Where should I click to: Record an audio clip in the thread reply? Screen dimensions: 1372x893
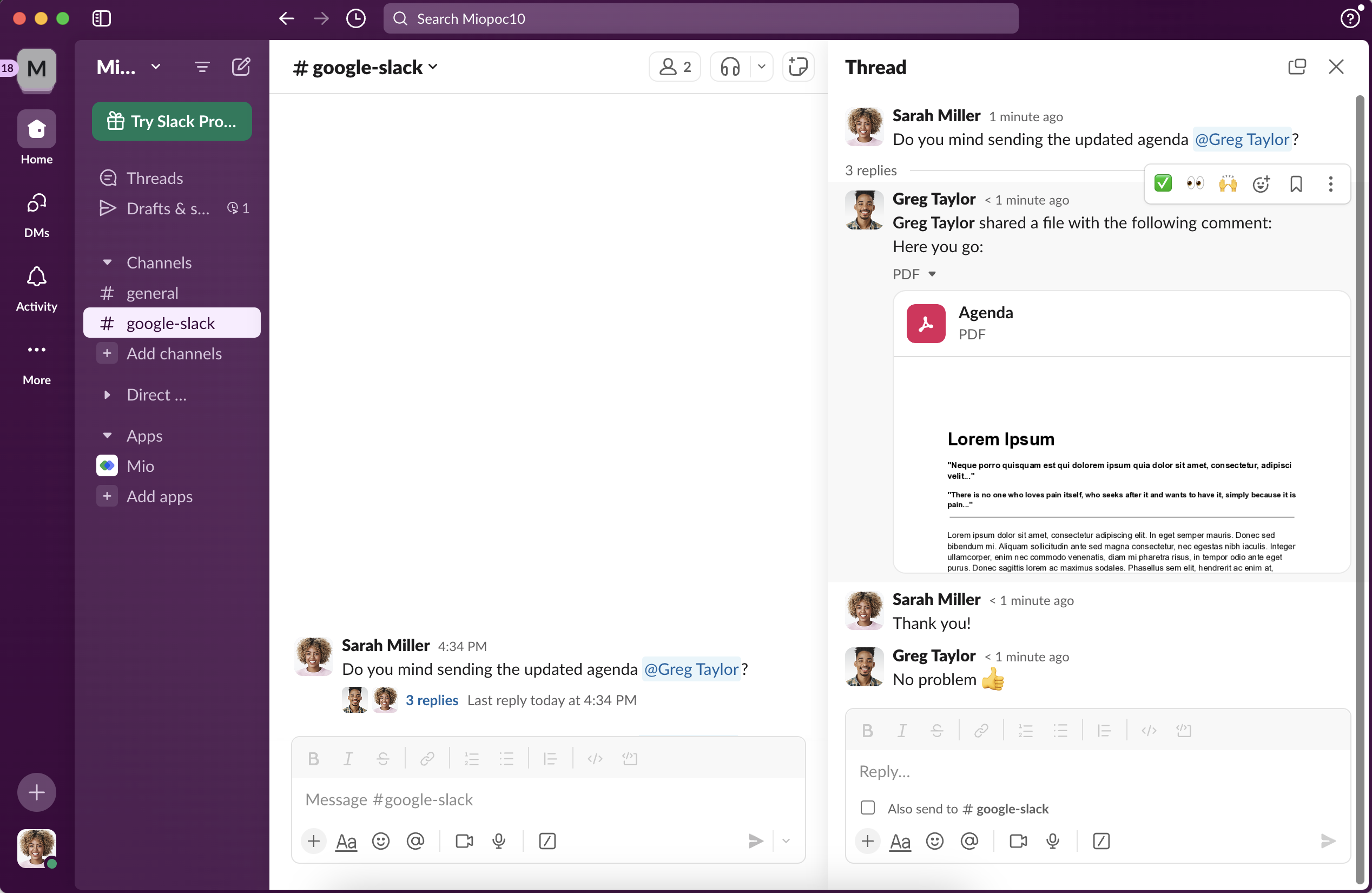(1053, 841)
